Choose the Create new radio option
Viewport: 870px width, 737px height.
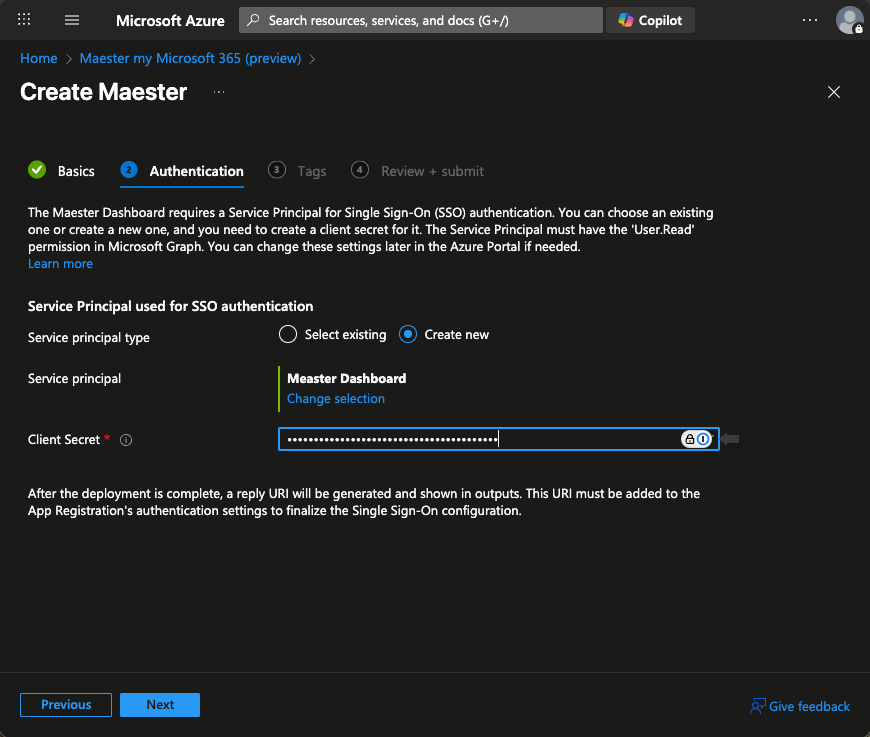408,335
